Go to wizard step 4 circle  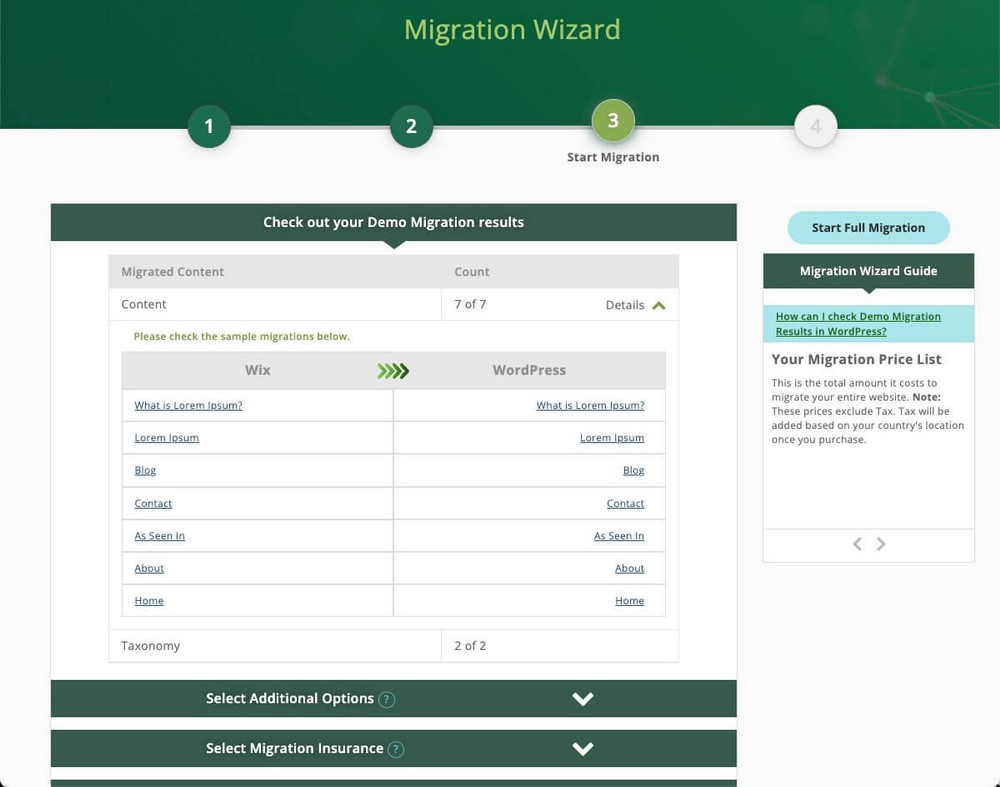(816, 126)
